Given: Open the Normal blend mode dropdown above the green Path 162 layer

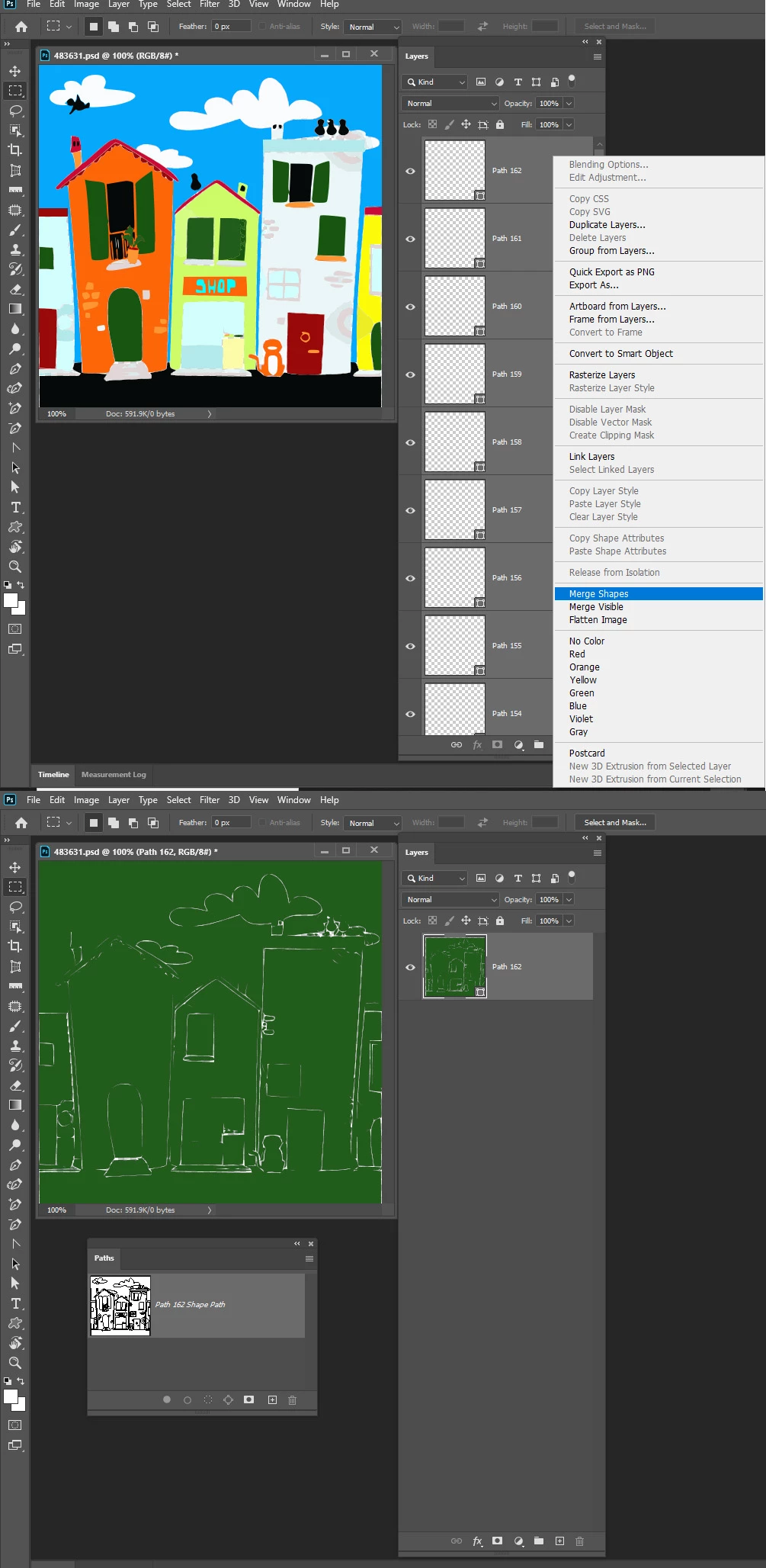Looking at the screenshot, I should [450, 899].
